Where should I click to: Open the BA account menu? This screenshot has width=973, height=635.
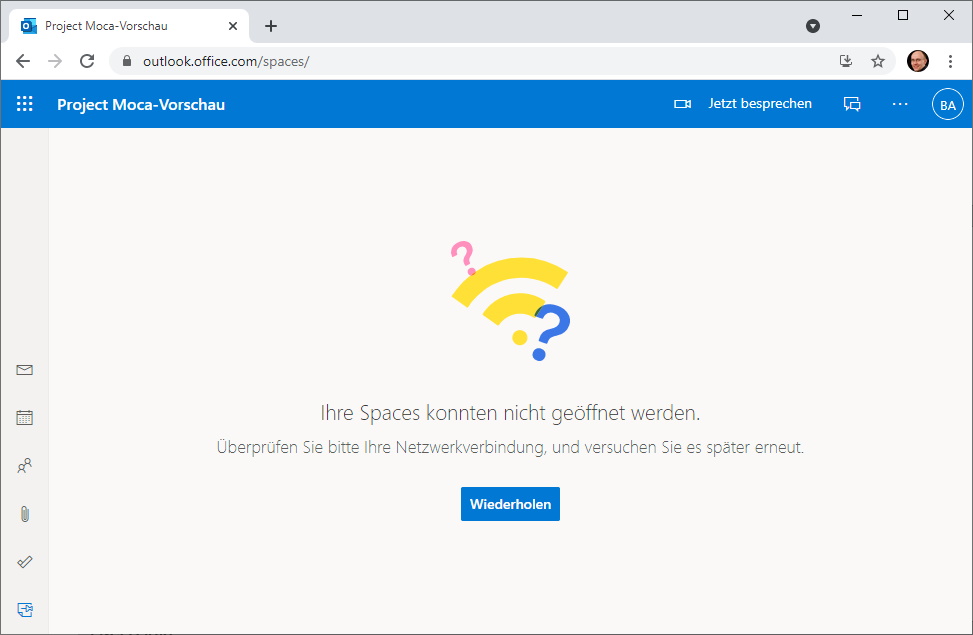click(948, 105)
